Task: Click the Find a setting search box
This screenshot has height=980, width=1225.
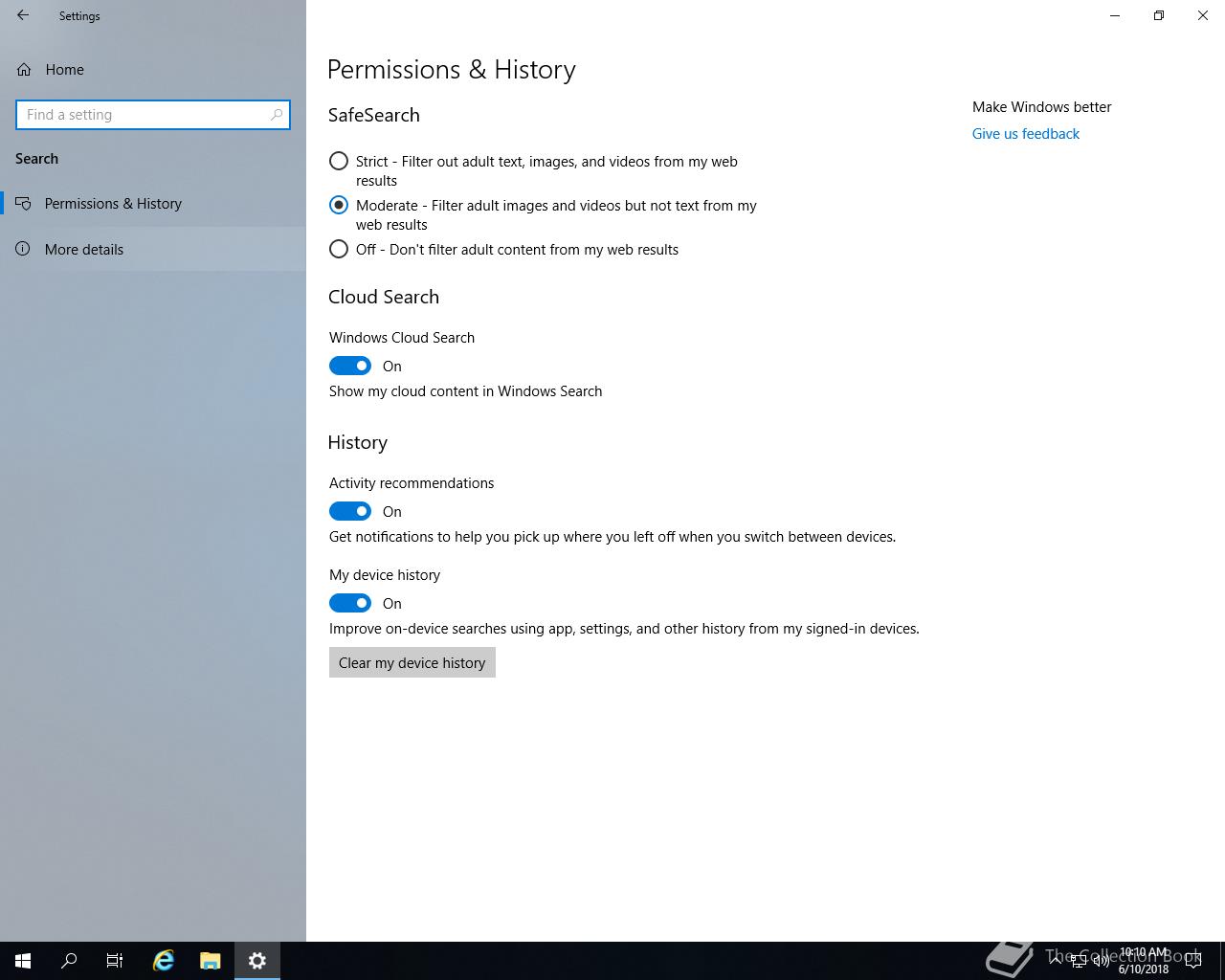Action: coord(153,115)
